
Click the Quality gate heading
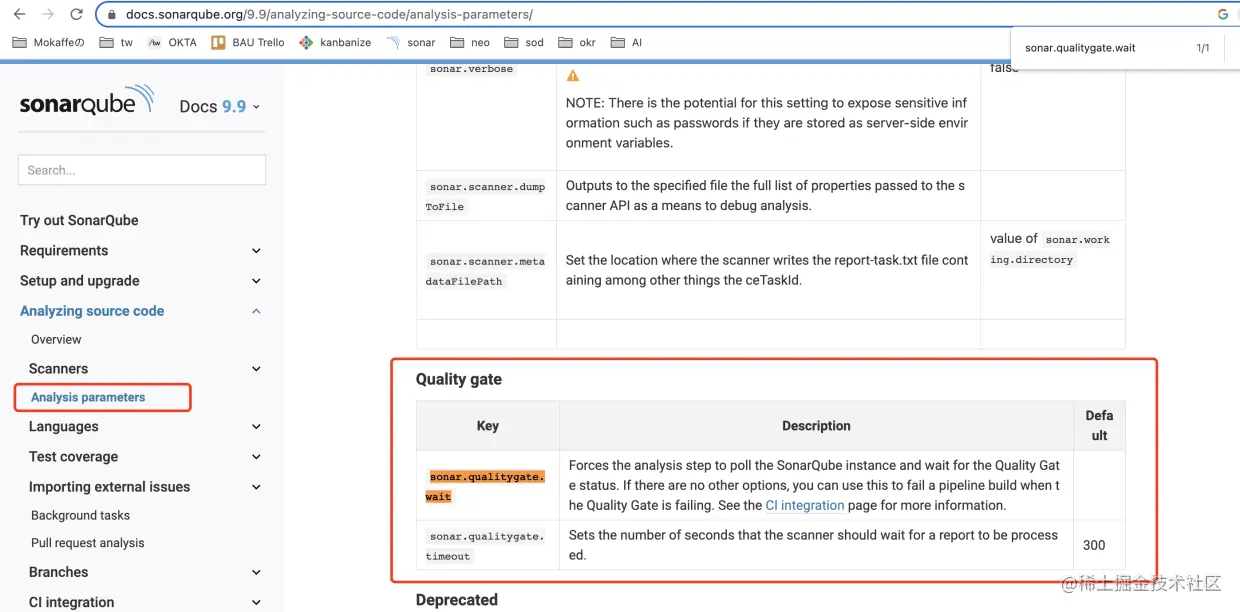(x=459, y=379)
